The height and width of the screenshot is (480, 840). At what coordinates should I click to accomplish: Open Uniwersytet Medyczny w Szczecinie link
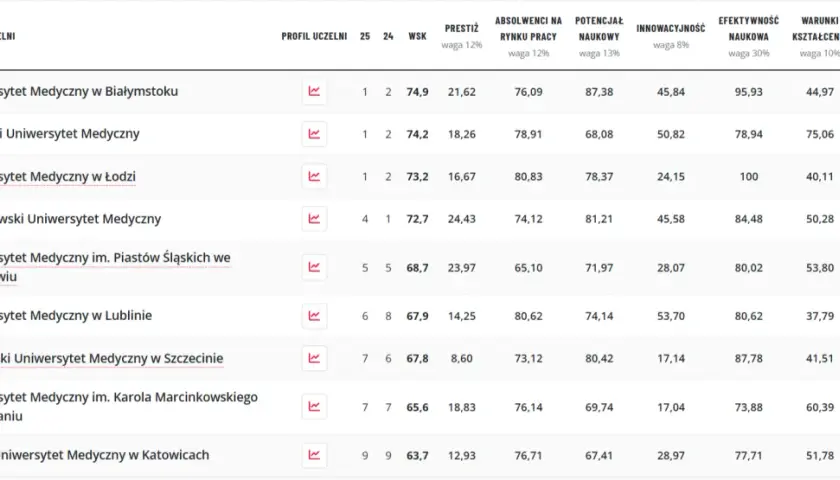[x=111, y=358]
